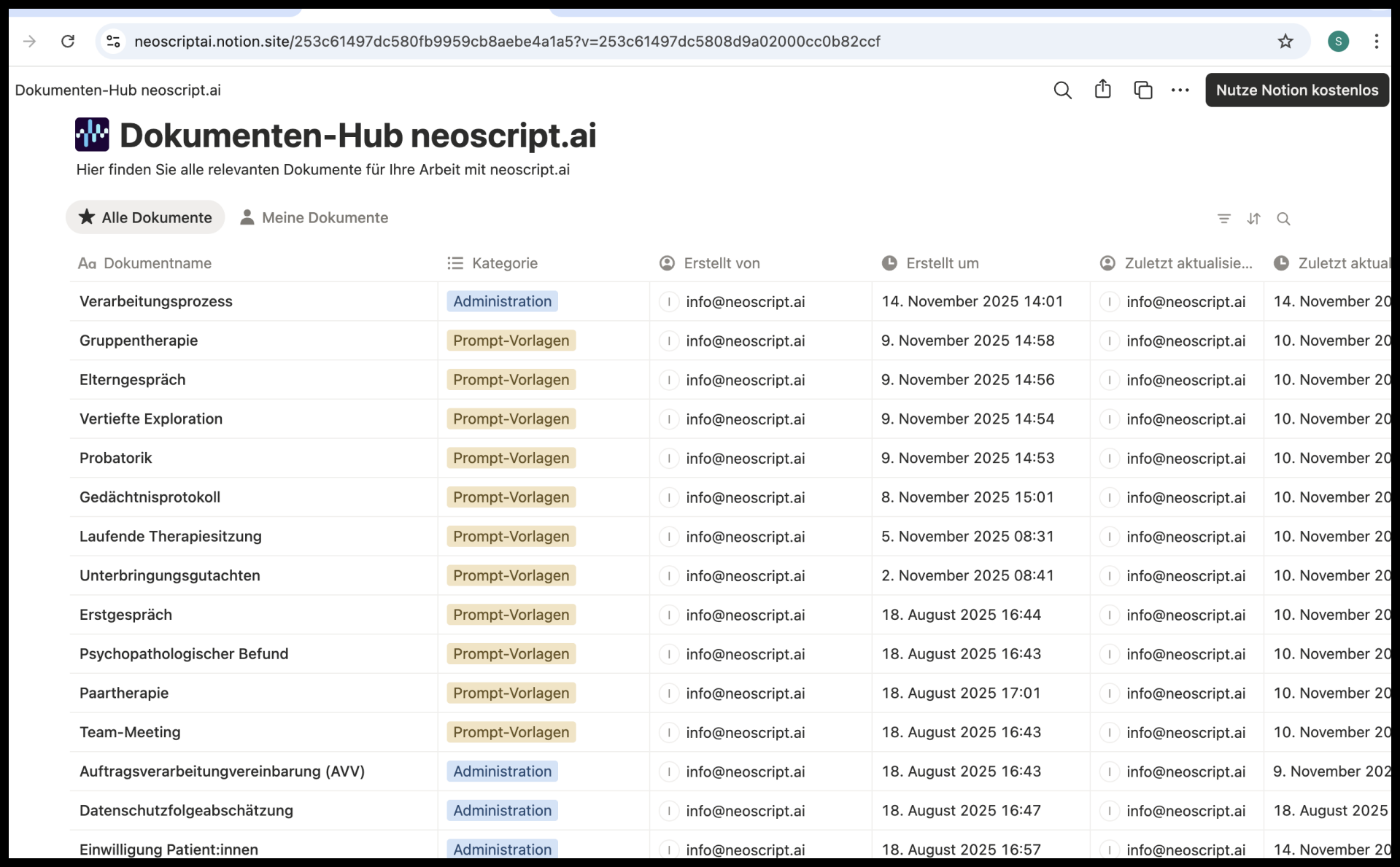Click Administration tag for Verarbeitungsprozess

(502, 302)
